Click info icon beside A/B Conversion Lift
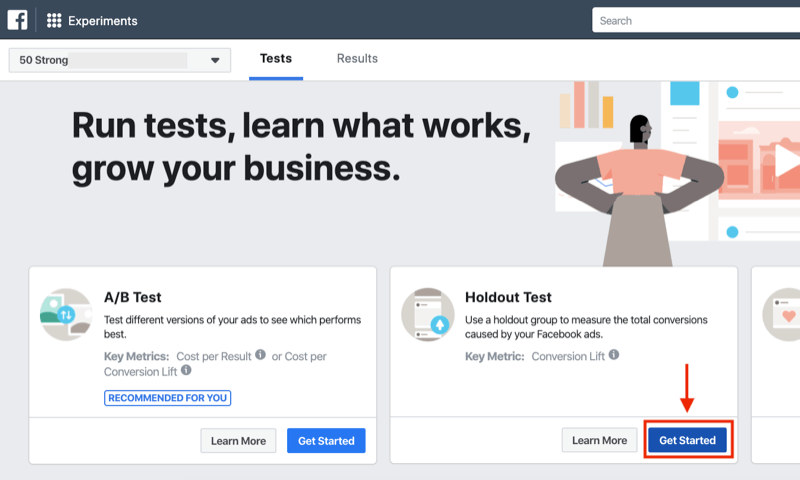This screenshot has height=480, width=800. (x=186, y=371)
